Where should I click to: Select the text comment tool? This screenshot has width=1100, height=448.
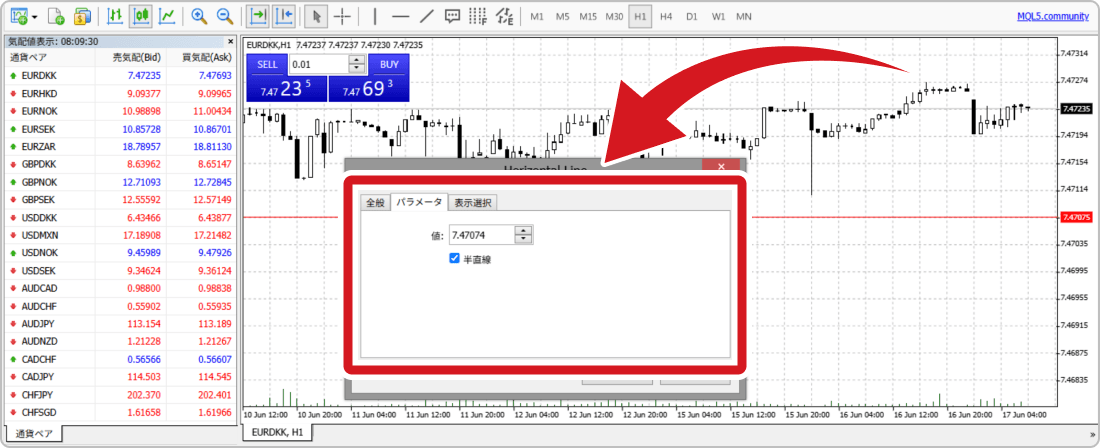point(452,15)
